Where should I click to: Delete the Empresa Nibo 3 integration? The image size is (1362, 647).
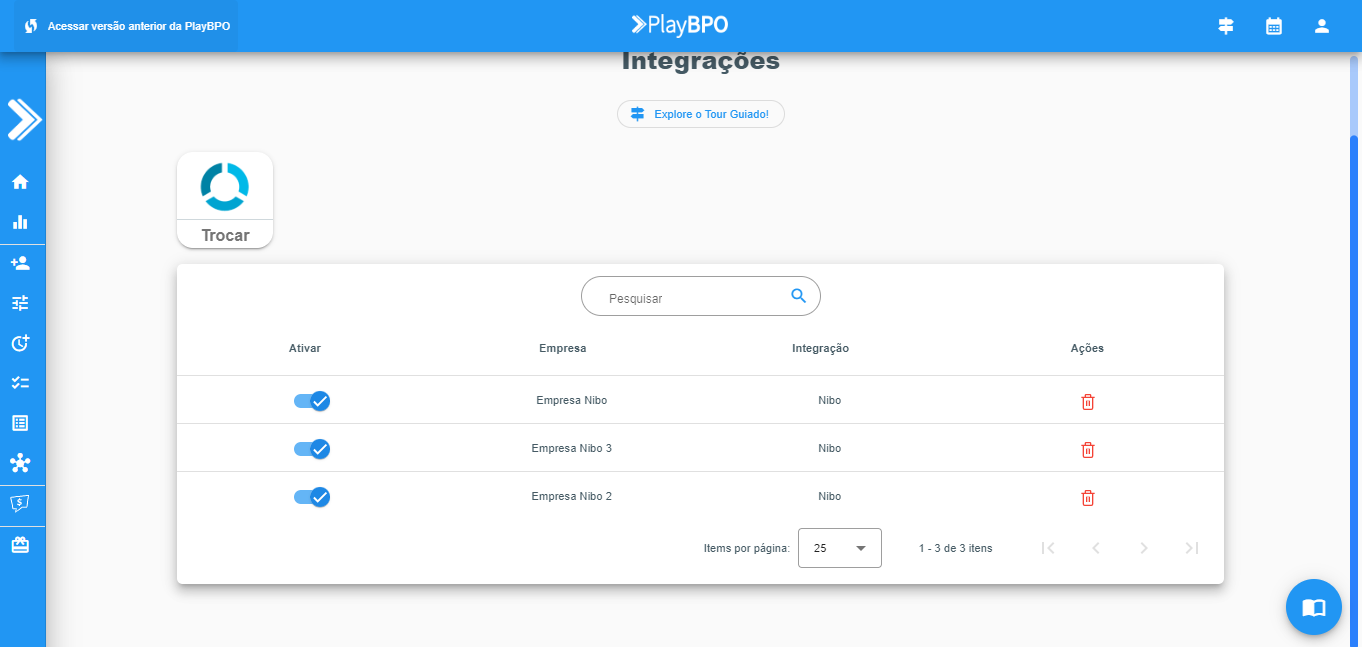point(1088,450)
